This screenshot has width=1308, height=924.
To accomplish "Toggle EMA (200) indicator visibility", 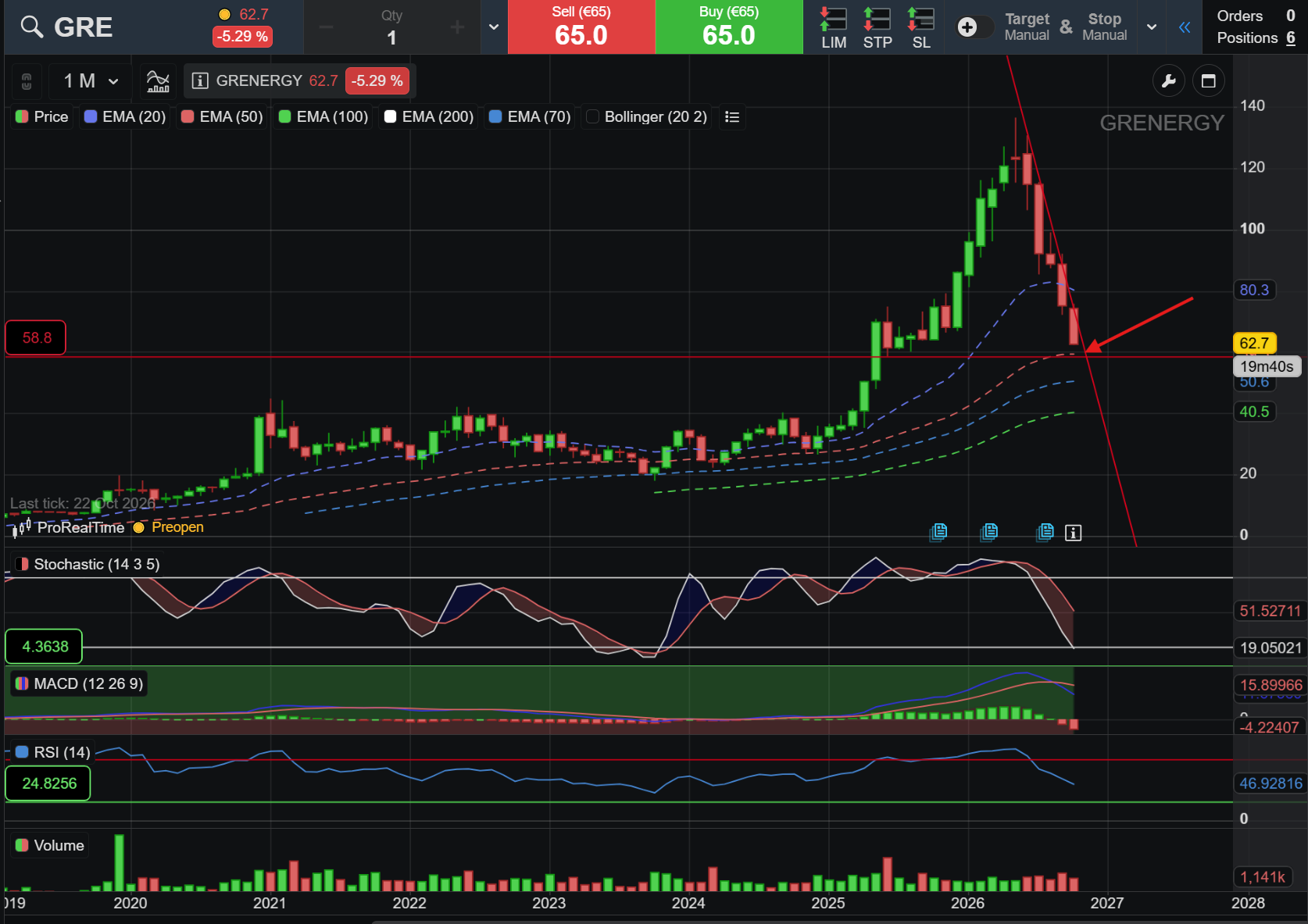I will pos(429,117).
